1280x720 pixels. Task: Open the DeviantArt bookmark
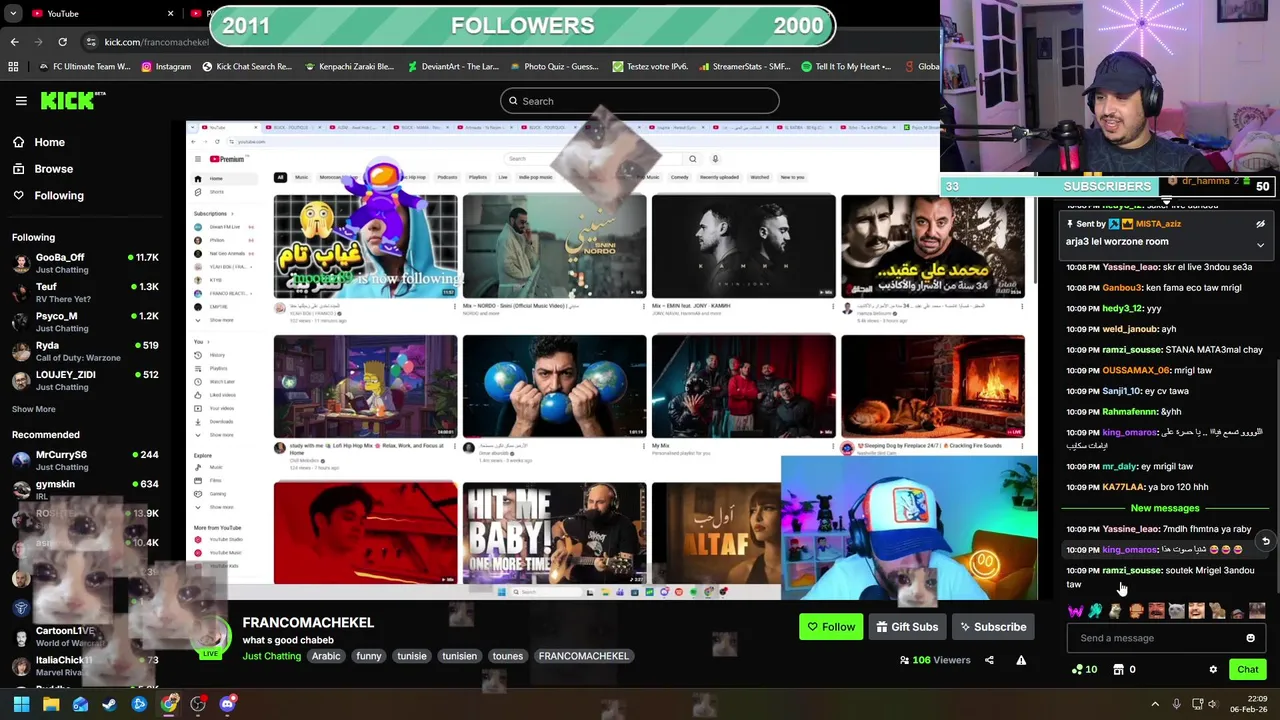click(x=452, y=67)
